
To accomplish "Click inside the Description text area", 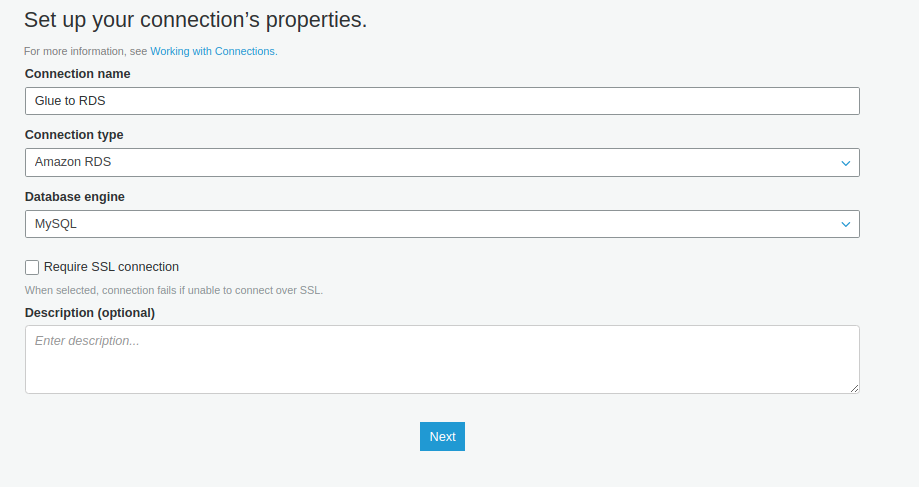I will (x=441, y=359).
